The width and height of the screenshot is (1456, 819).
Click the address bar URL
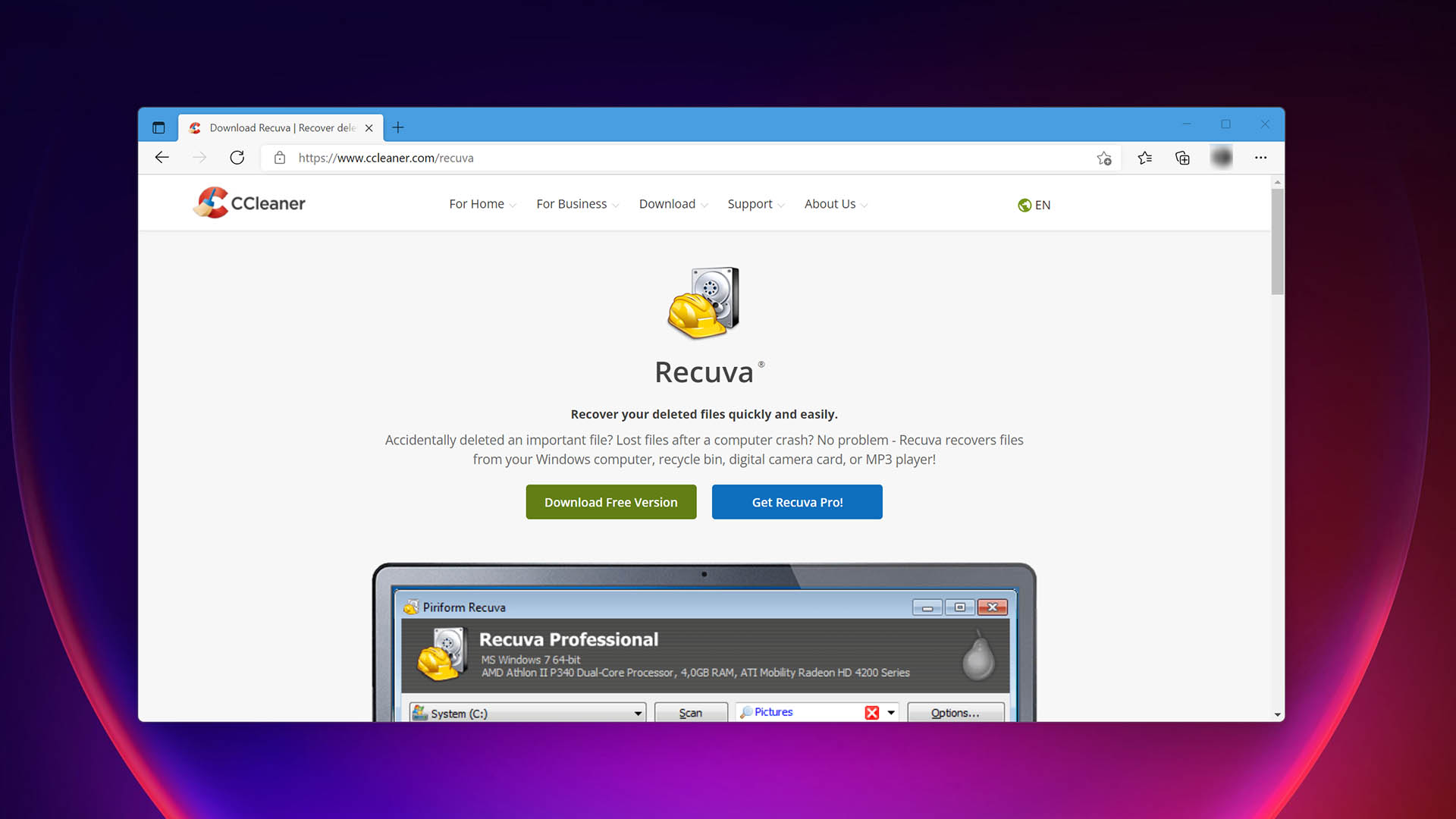click(x=386, y=158)
